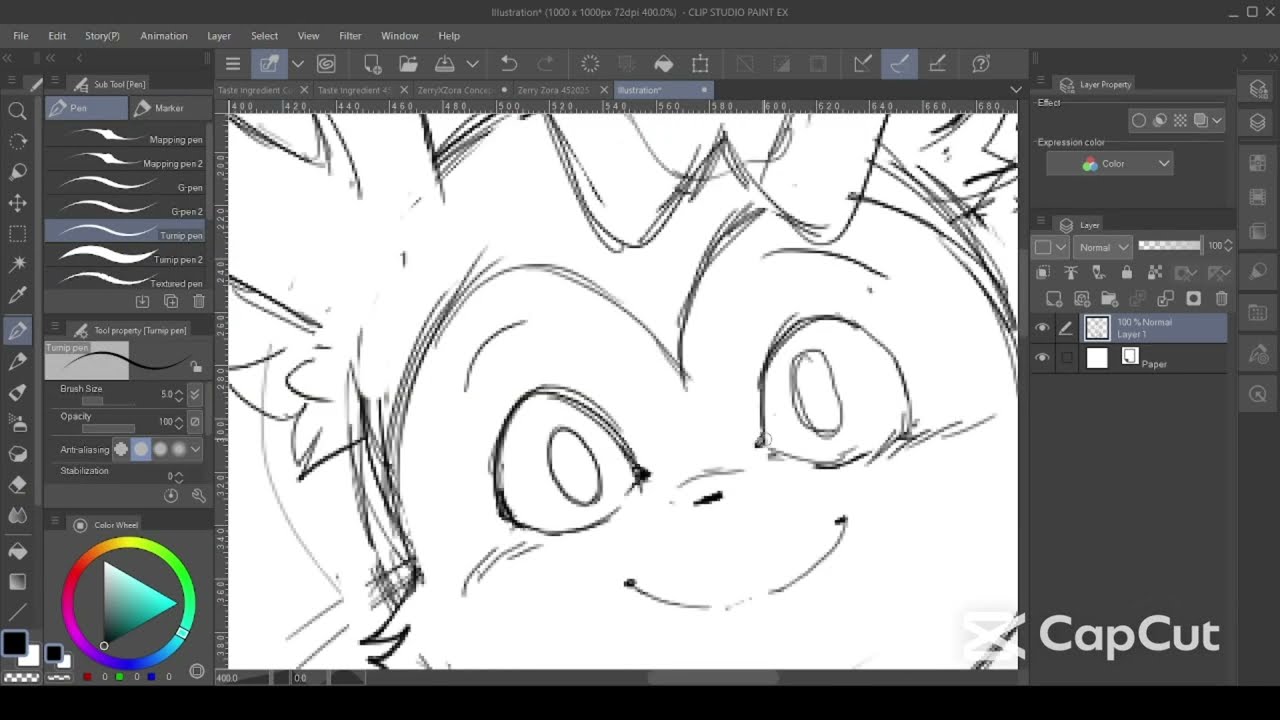Hide the Paper layer eye icon
Viewport: 1280px width, 720px height.
[1042, 358]
